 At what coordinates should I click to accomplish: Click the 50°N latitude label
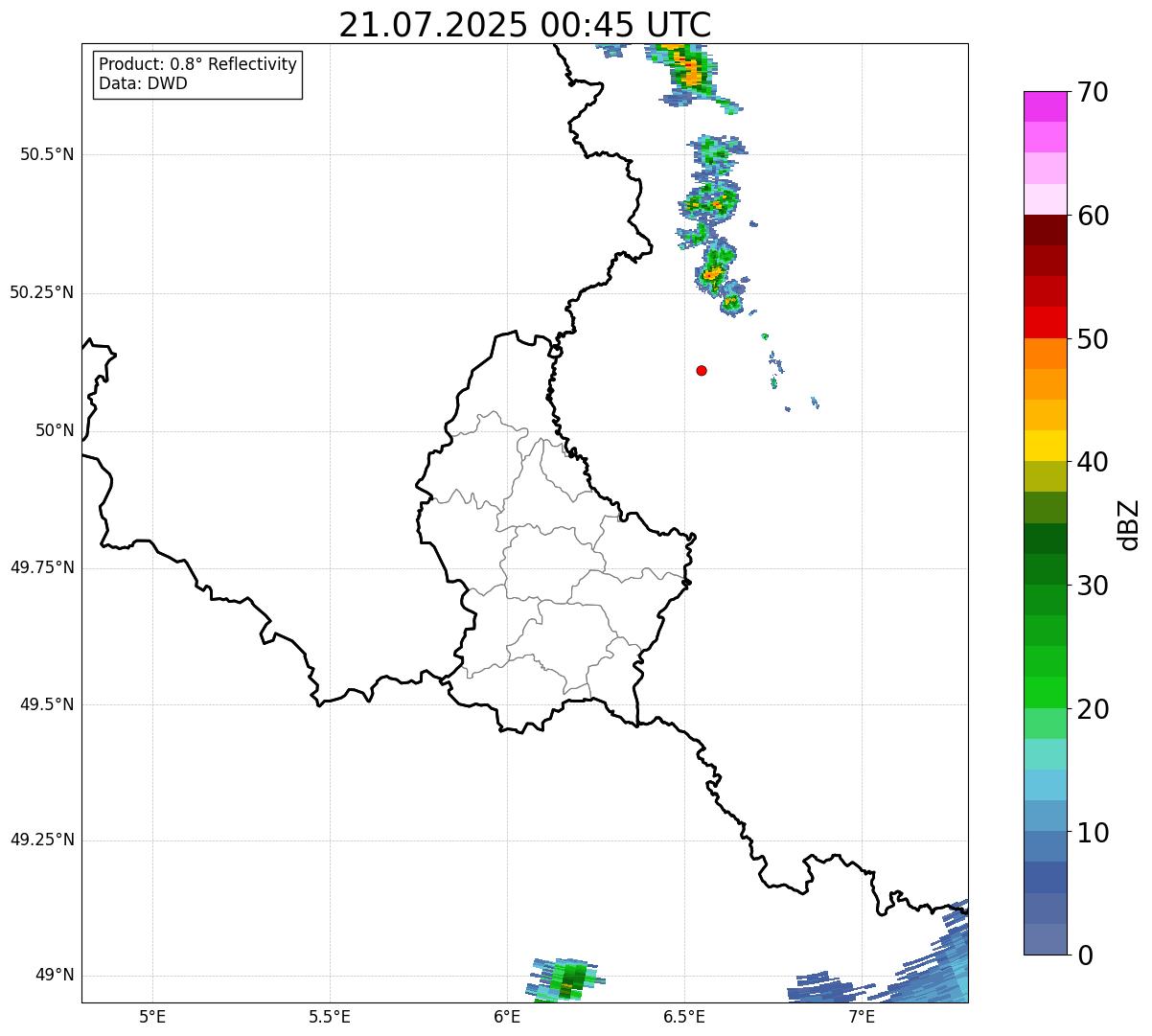point(55,430)
